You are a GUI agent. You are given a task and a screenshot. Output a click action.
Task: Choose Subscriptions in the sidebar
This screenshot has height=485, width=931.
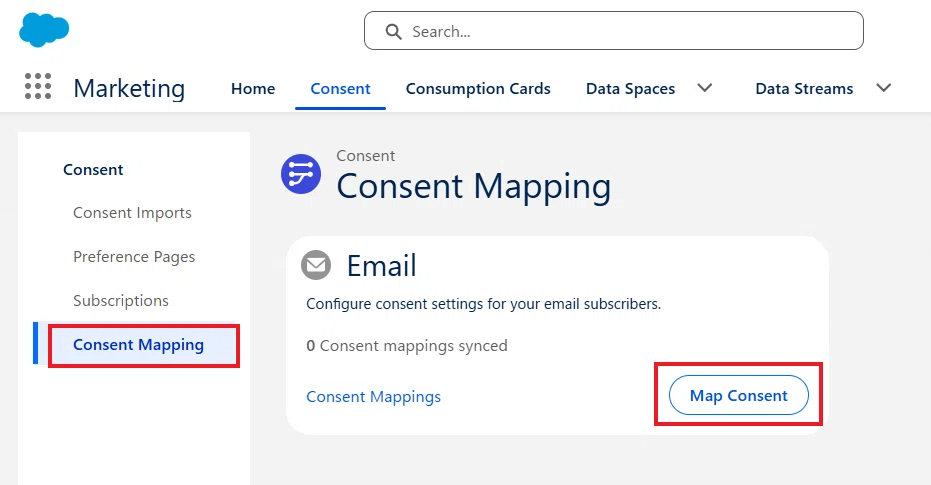click(x=121, y=300)
